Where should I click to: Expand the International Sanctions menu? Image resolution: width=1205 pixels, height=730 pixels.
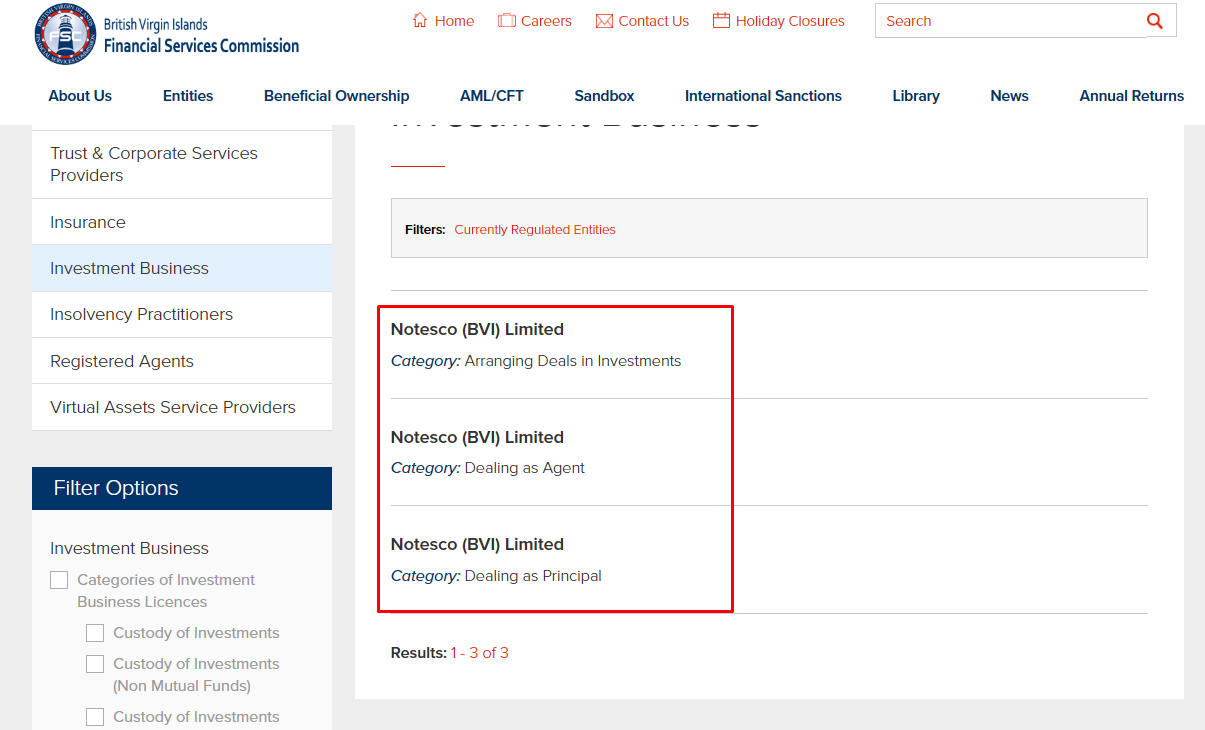point(763,96)
